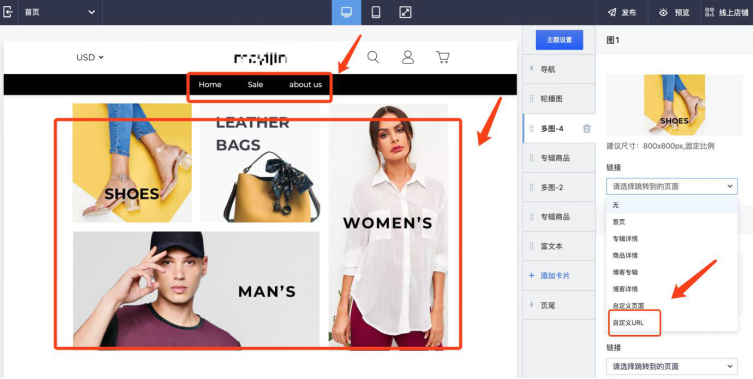The height and width of the screenshot is (379, 753).
Task: Choose 商品详情 in the link dropdown
Action: [671, 256]
